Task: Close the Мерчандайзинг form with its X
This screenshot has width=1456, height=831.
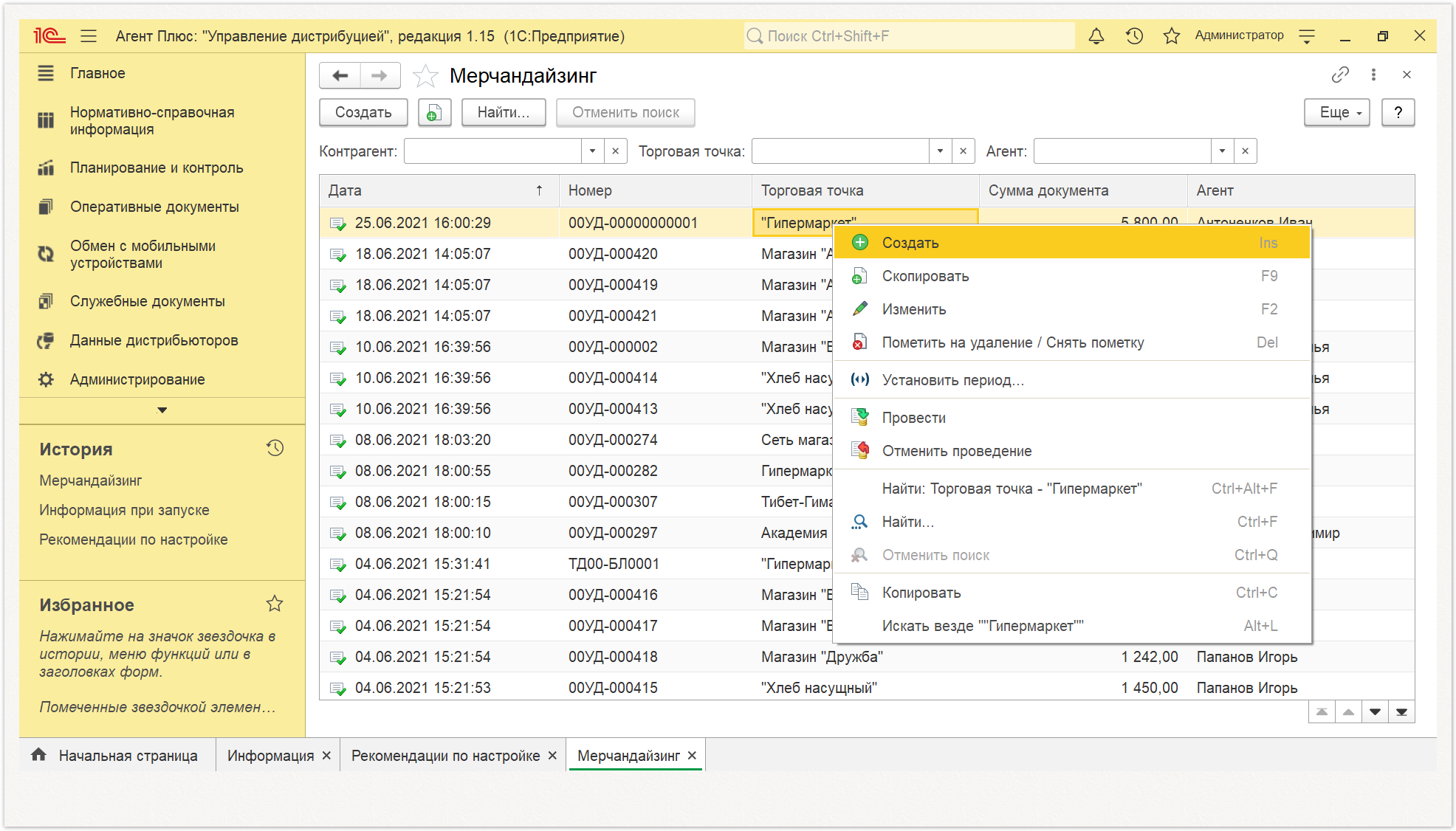Action: [1407, 75]
